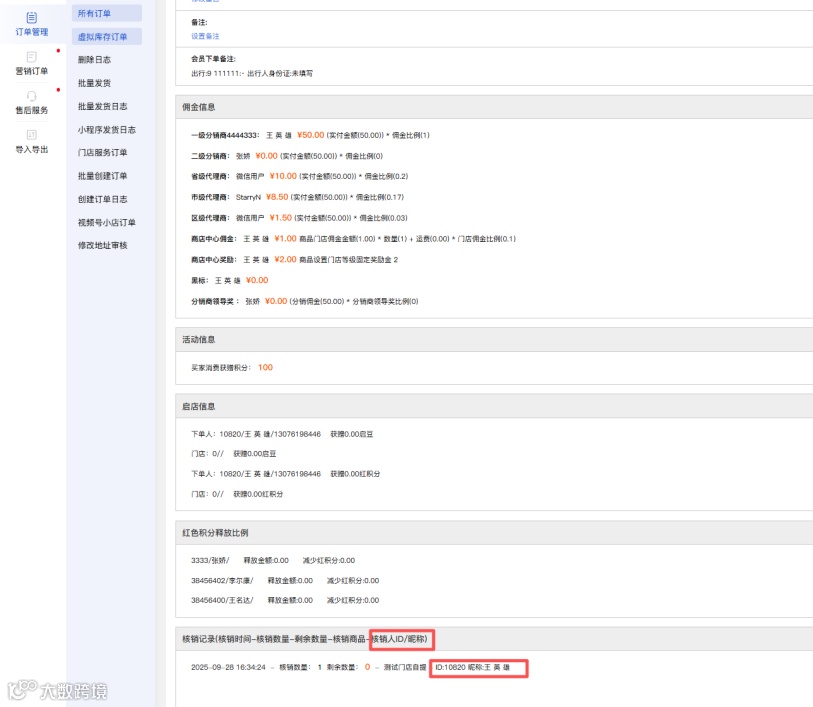This screenshot has height=707, width=813.
Task: Click the 设置备注 link
Action: pos(205,36)
